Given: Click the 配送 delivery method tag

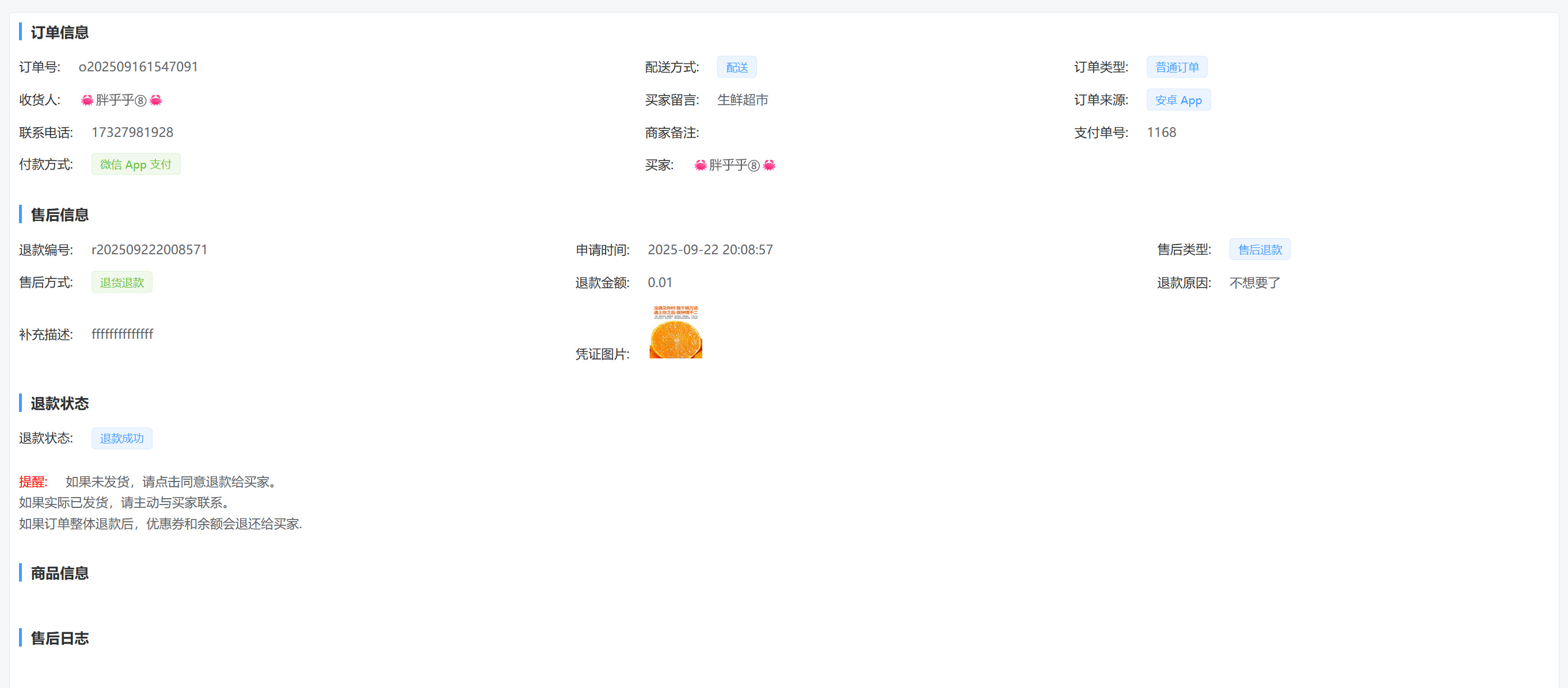Looking at the screenshot, I should (737, 67).
